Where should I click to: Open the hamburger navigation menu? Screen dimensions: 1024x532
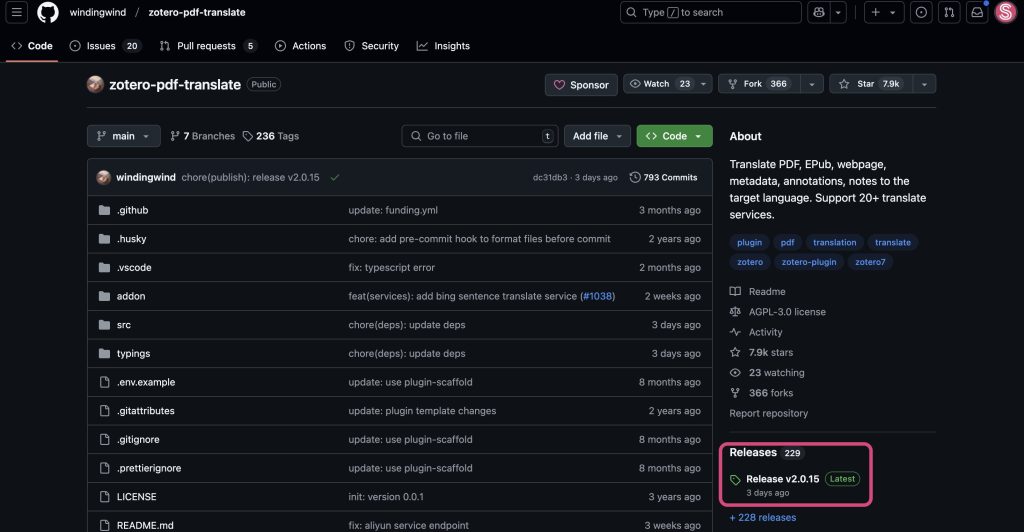[x=17, y=13]
